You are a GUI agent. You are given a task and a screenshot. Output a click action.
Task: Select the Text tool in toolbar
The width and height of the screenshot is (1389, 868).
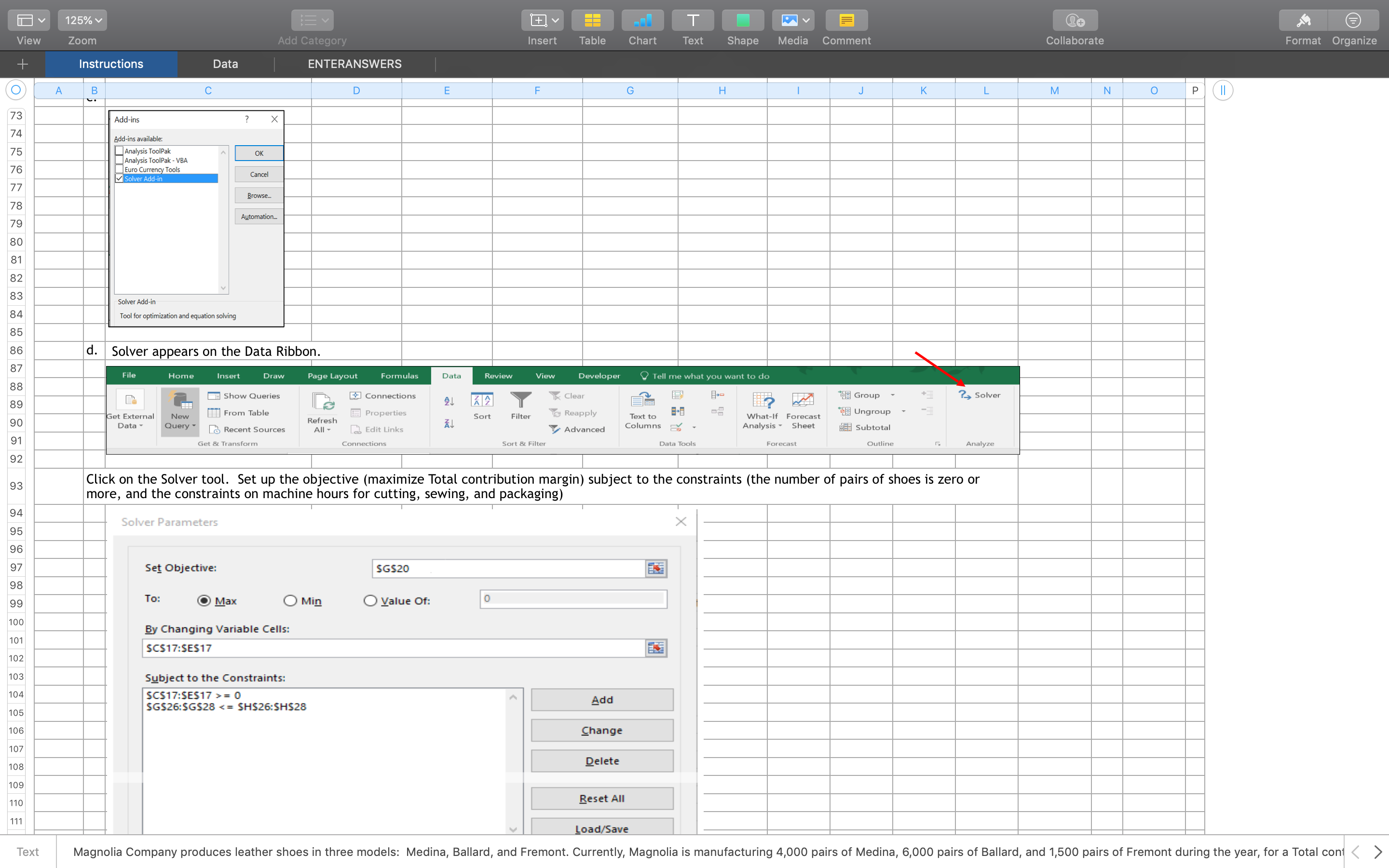(692, 20)
